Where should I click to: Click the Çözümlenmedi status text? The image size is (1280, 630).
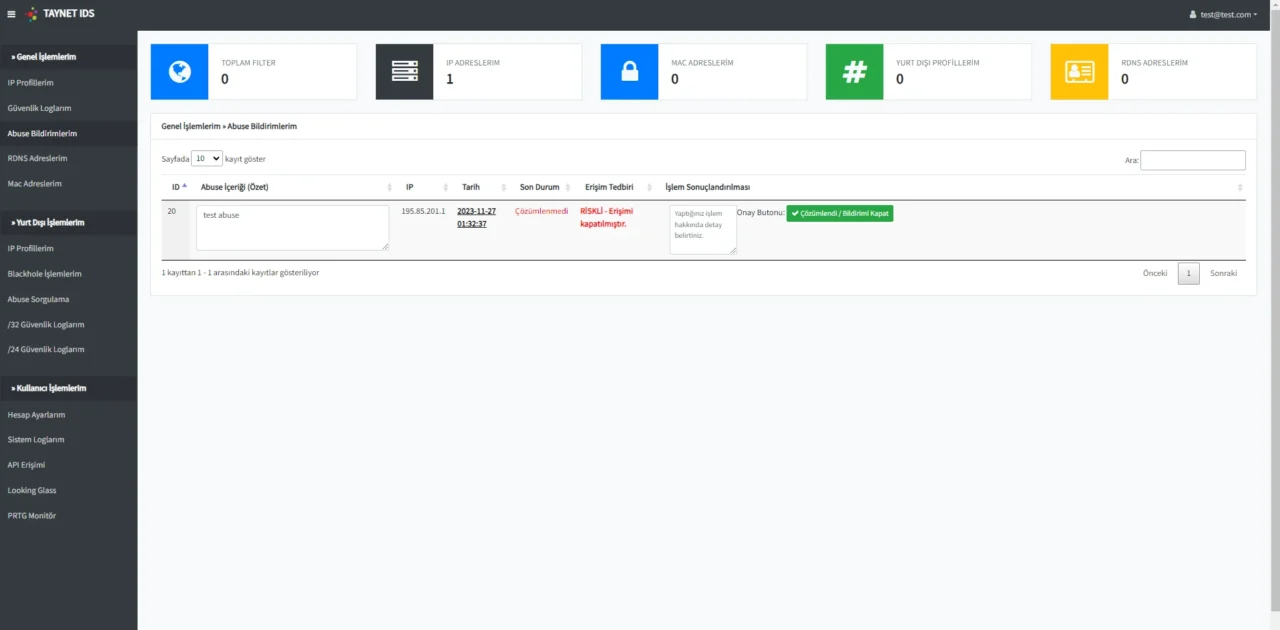pyautogui.click(x=542, y=211)
